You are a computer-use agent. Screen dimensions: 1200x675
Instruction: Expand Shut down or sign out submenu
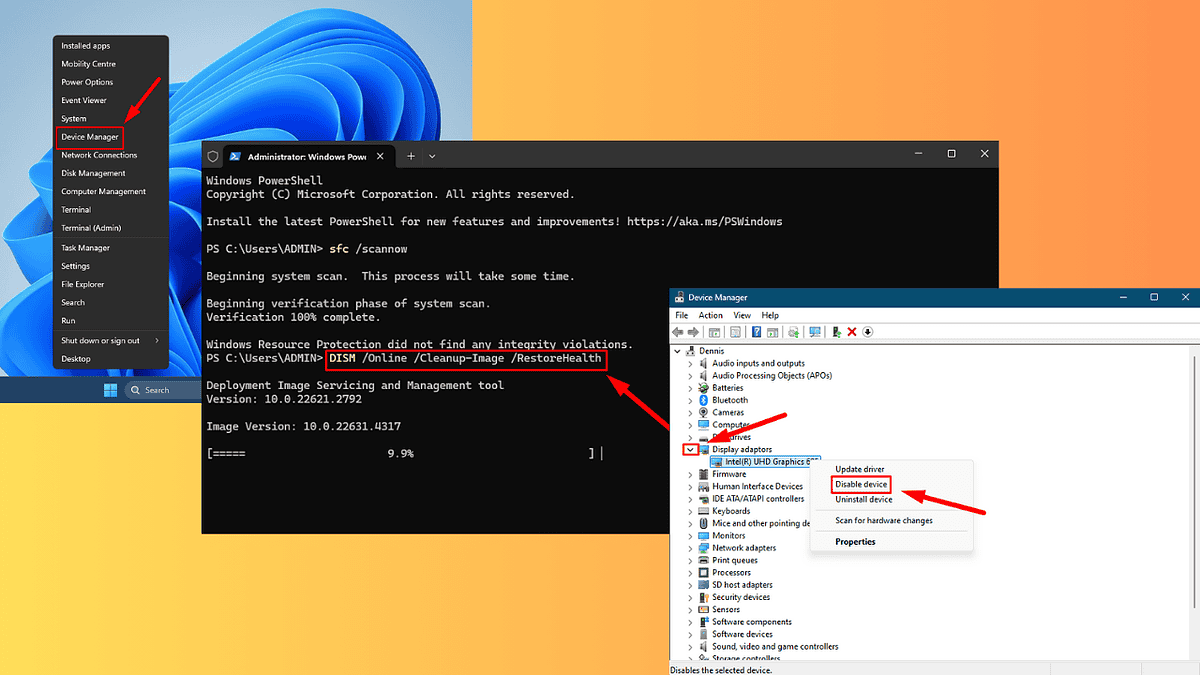click(157, 340)
